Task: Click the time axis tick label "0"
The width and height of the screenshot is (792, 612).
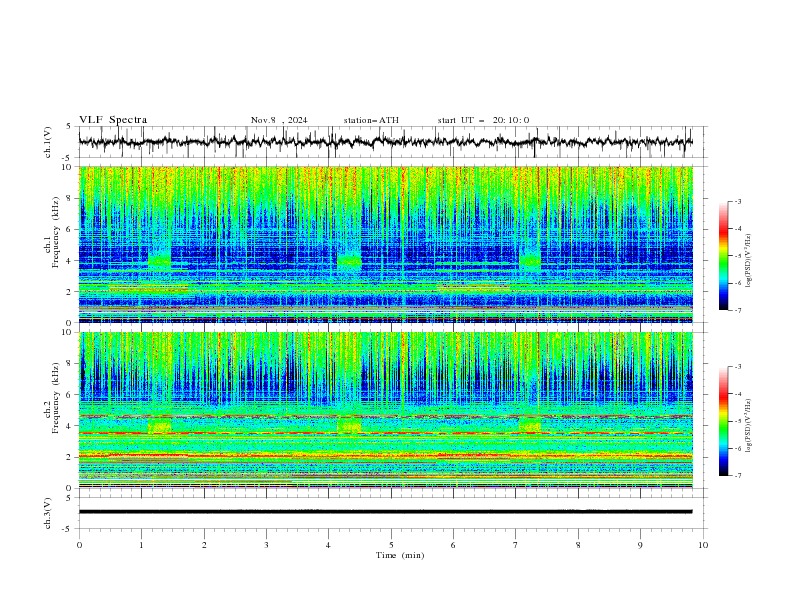Action: [79, 545]
